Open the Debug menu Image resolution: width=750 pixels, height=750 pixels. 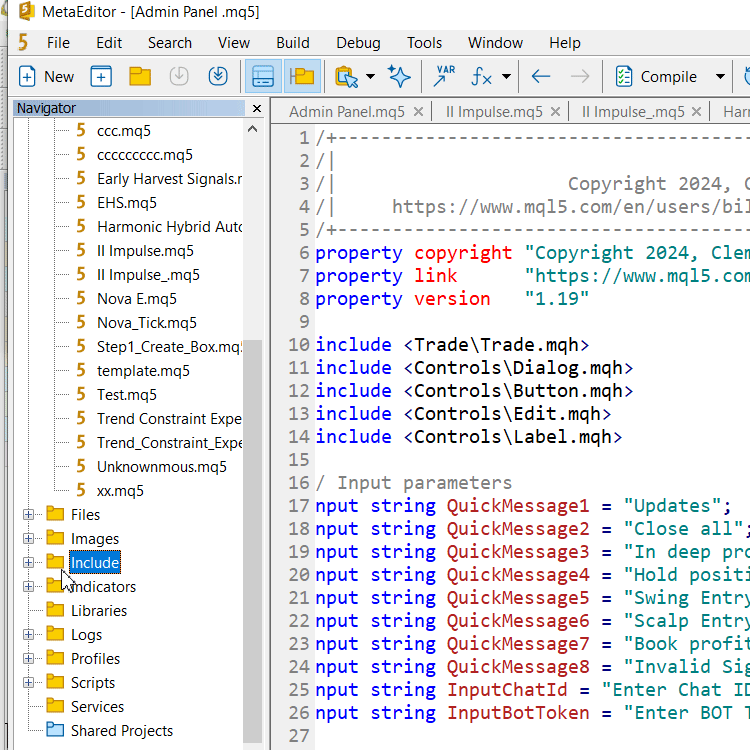click(x=358, y=43)
